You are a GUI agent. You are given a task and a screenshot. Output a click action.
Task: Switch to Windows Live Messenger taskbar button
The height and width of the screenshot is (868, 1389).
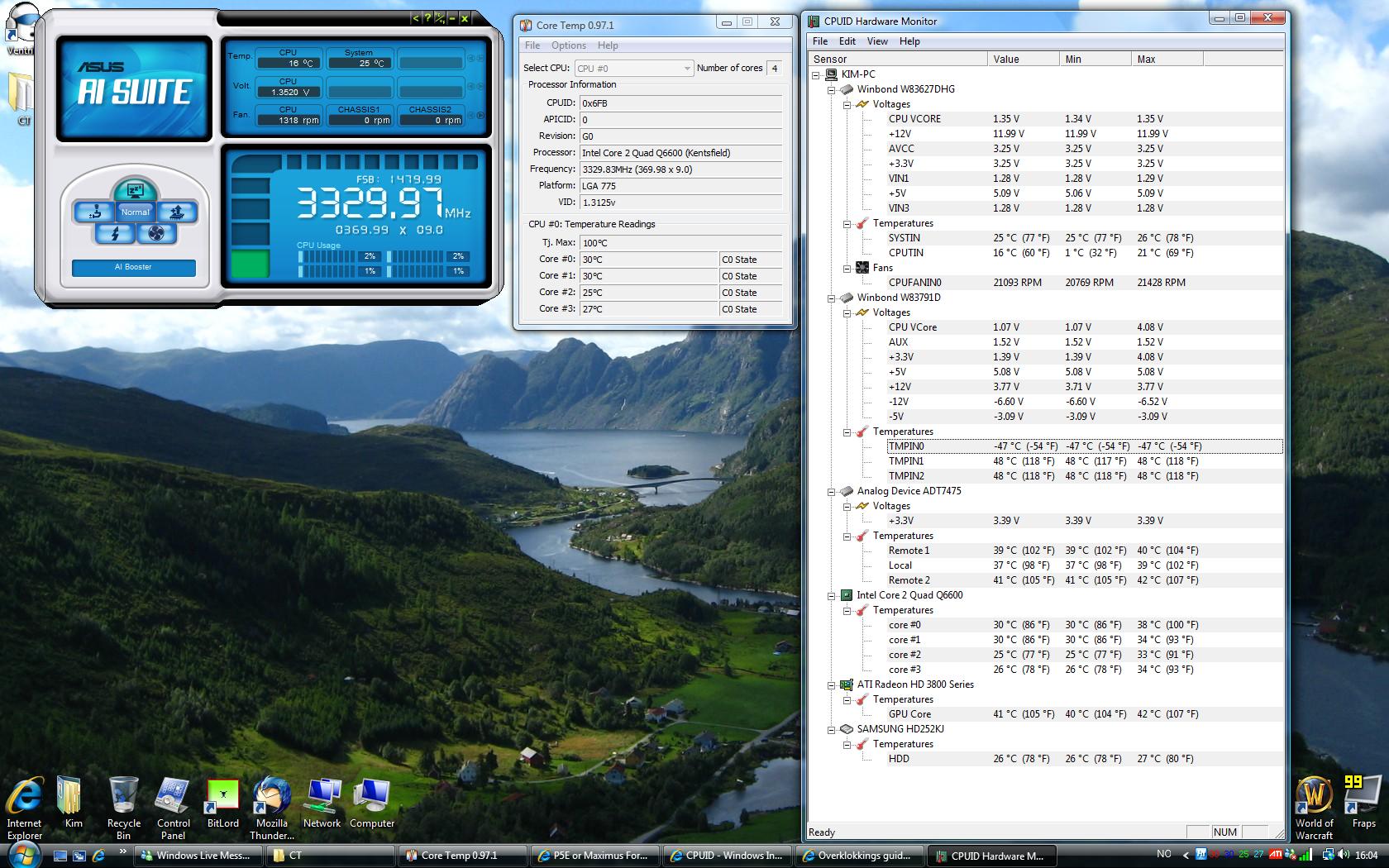pyautogui.click(x=197, y=856)
